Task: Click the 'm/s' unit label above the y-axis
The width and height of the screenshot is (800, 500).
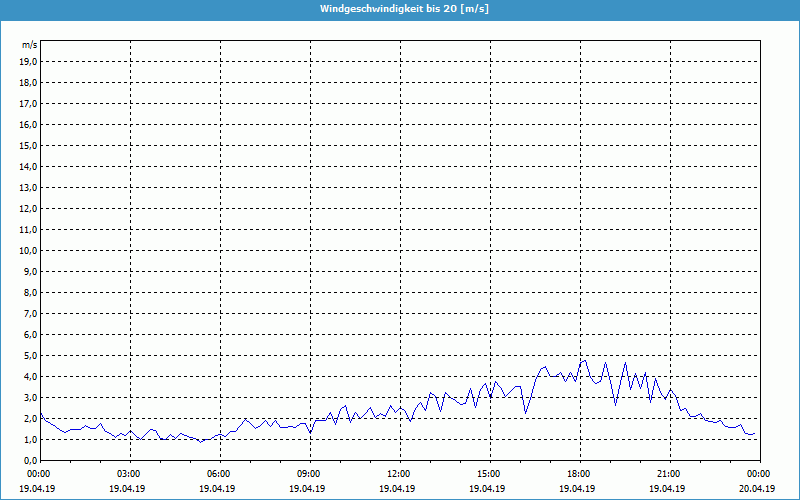Action: pyautogui.click(x=30, y=45)
